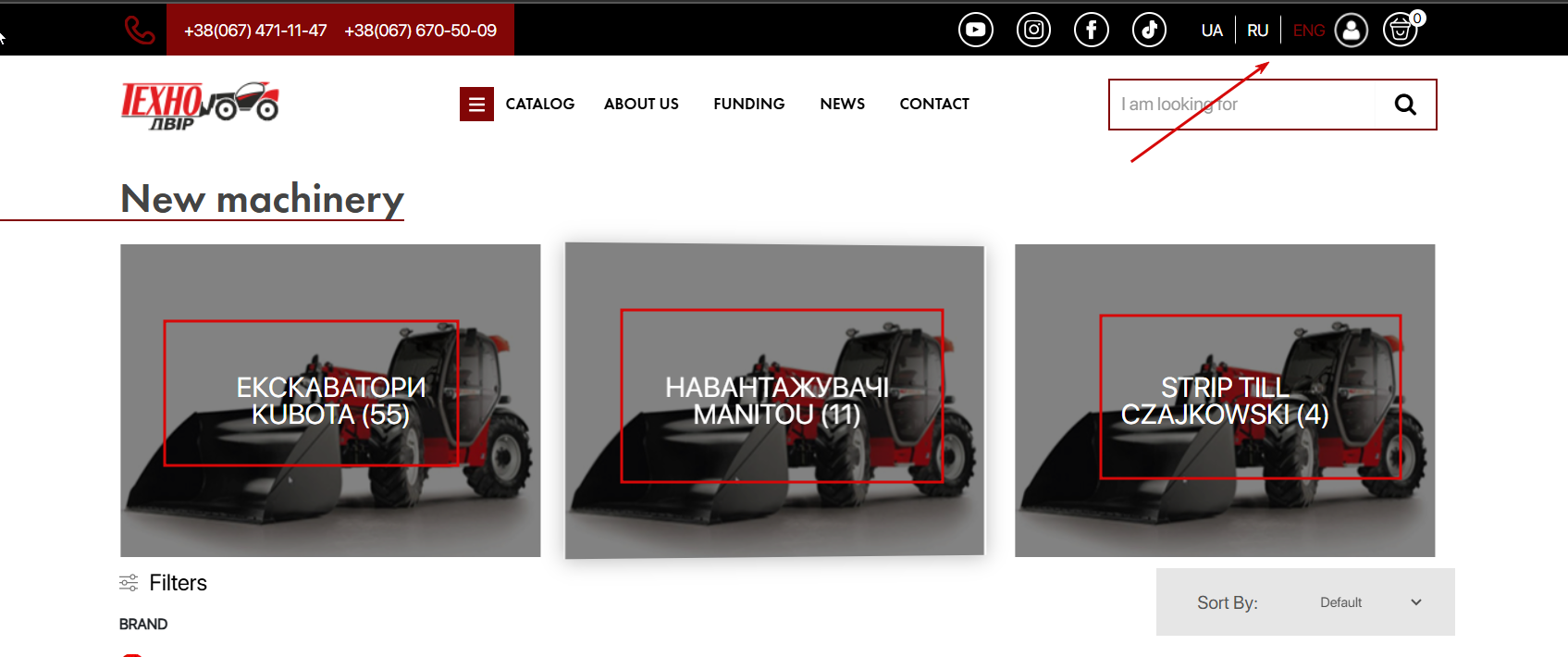
Task: Open the STRIP TILL CZAJKOWSKI (4) category card
Action: [1225, 401]
